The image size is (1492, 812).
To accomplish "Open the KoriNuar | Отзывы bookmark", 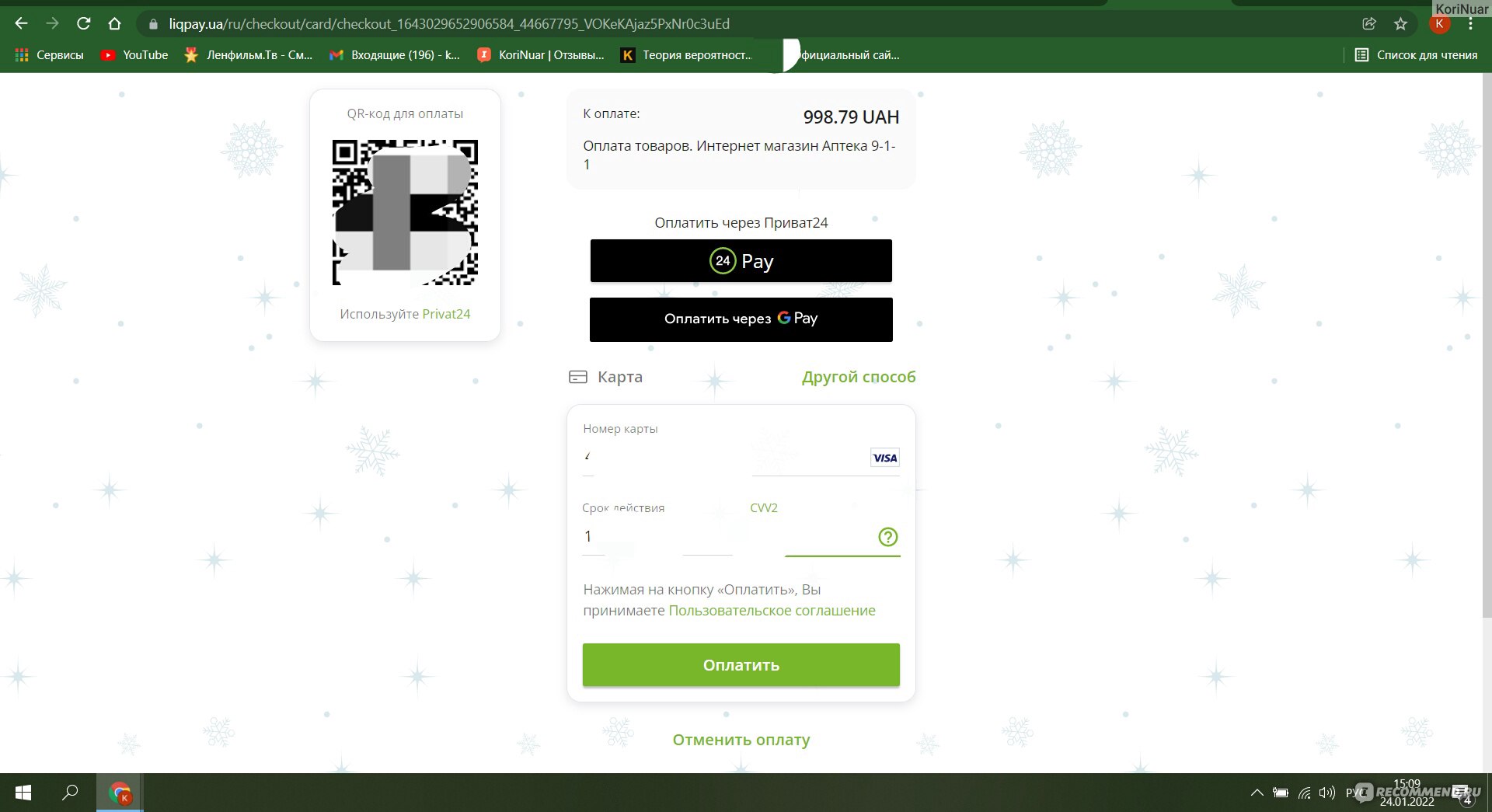I will click(541, 55).
